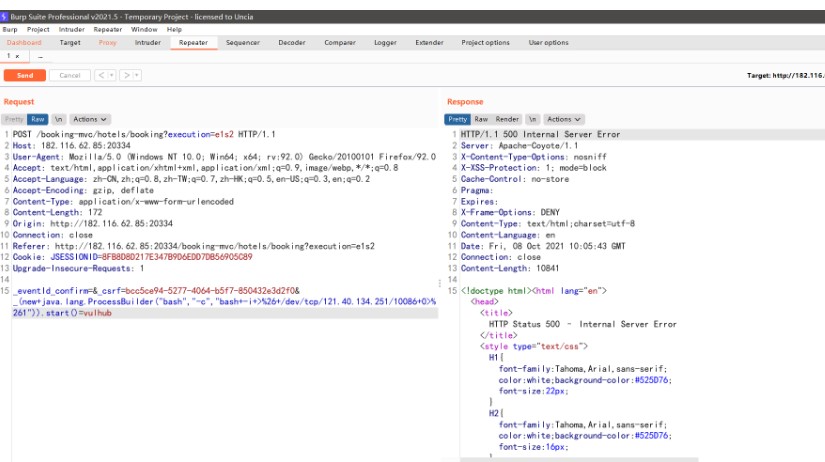This screenshot has width=825, height=462.
Task: Switch Response view to Pretty
Action: [457, 119]
